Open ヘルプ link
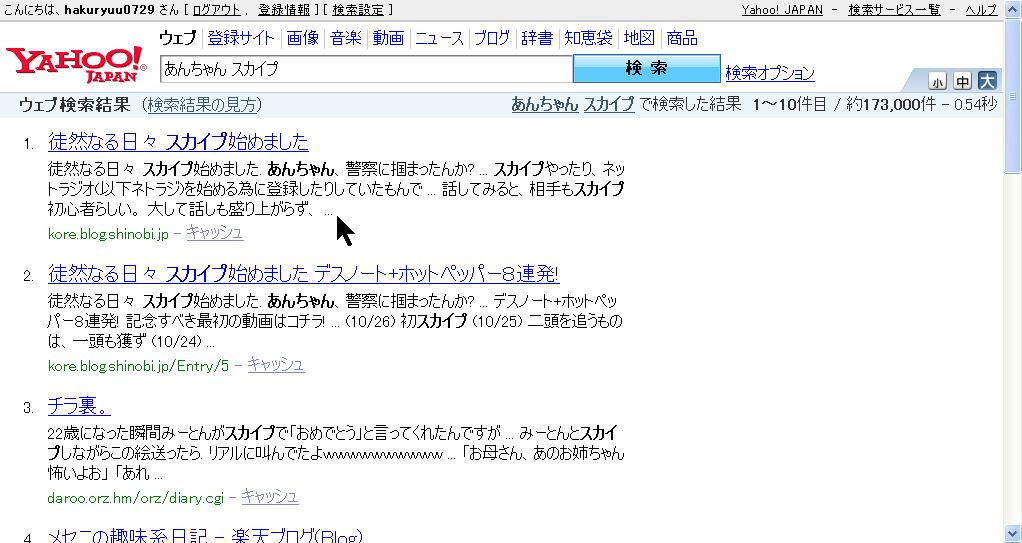The height and width of the screenshot is (543, 1022). [x=981, y=10]
